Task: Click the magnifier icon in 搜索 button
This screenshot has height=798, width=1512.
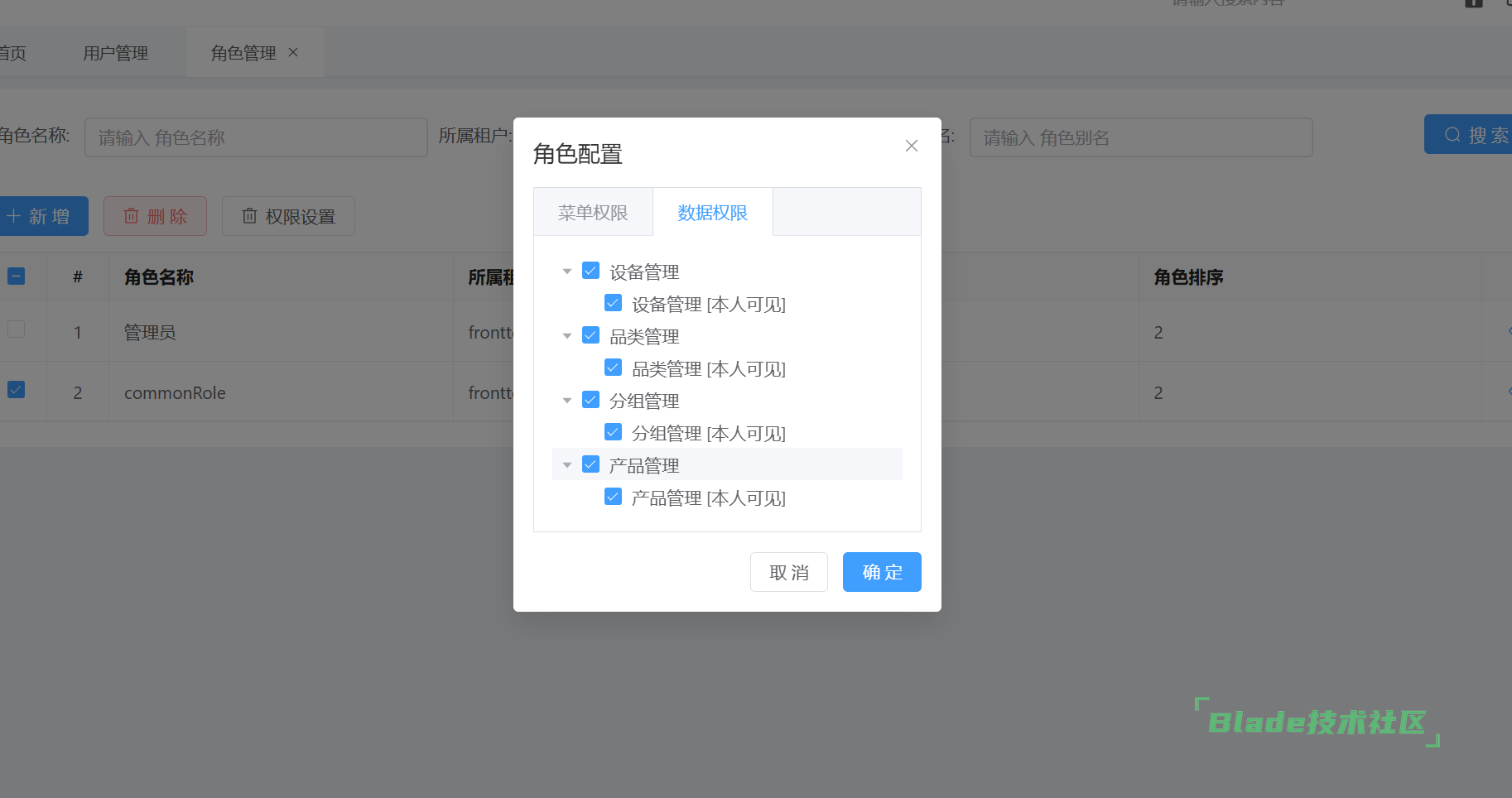Action: (x=1452, y=134)
